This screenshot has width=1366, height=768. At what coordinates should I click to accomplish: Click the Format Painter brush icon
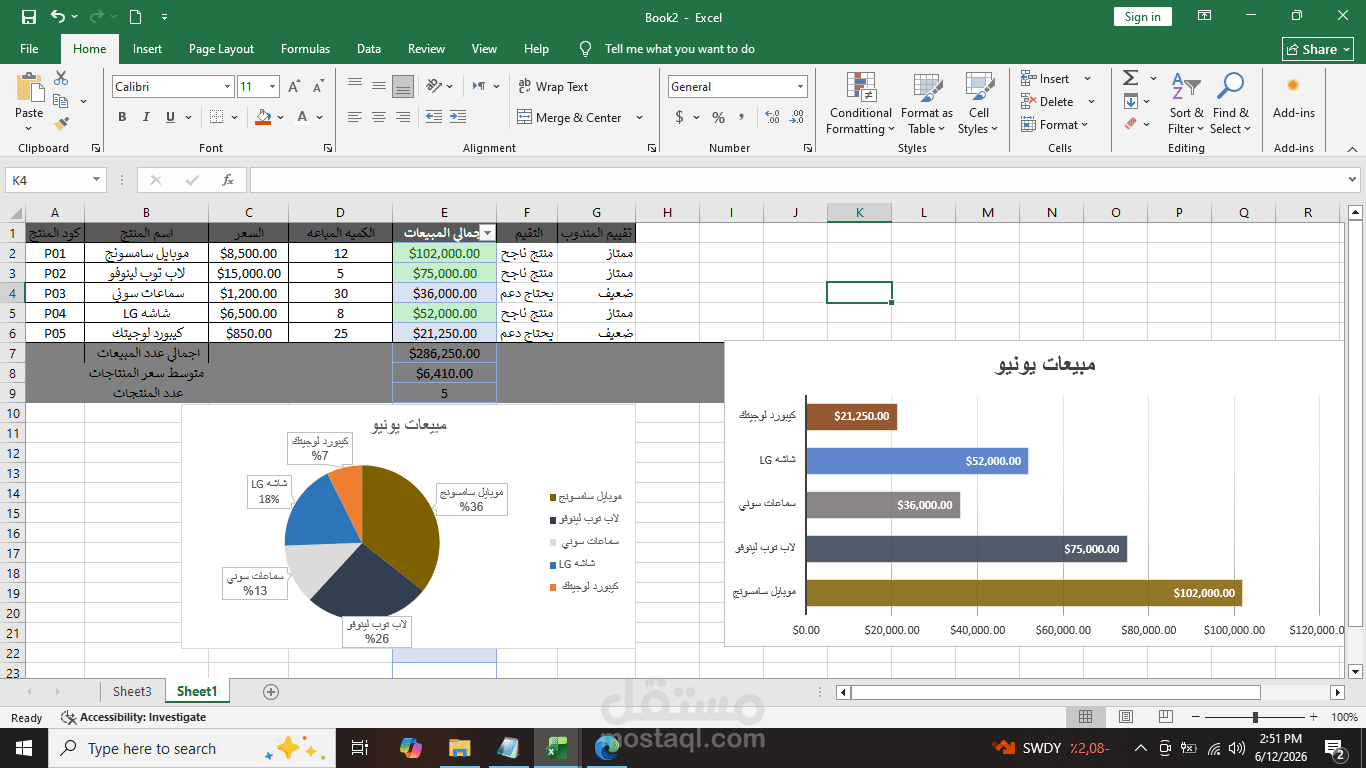coord(61,124)
